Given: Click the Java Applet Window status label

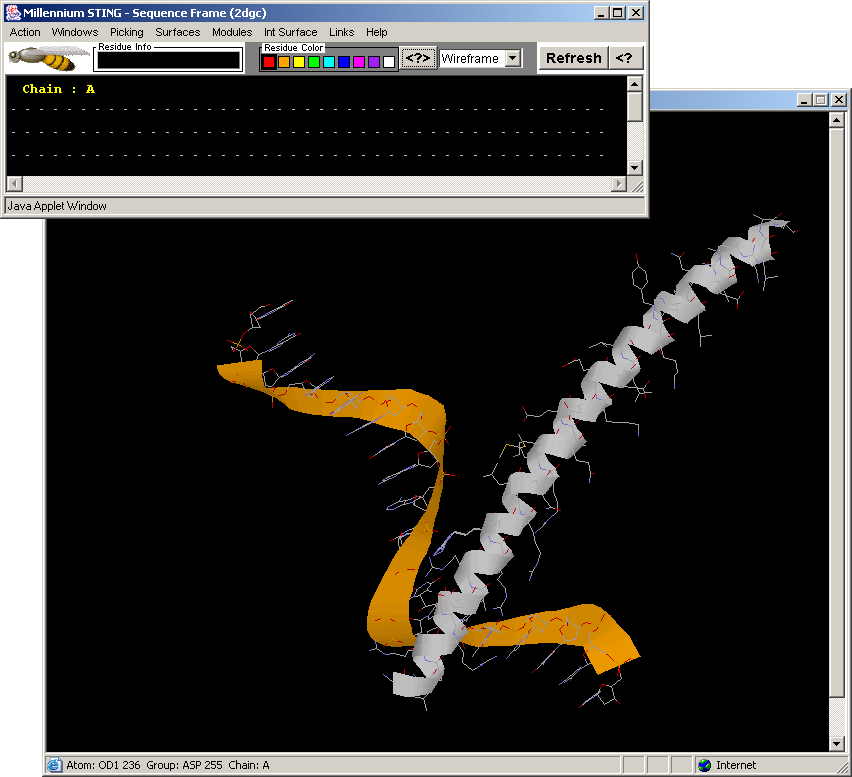Looking at the screenshot, I should click(57, 206).
